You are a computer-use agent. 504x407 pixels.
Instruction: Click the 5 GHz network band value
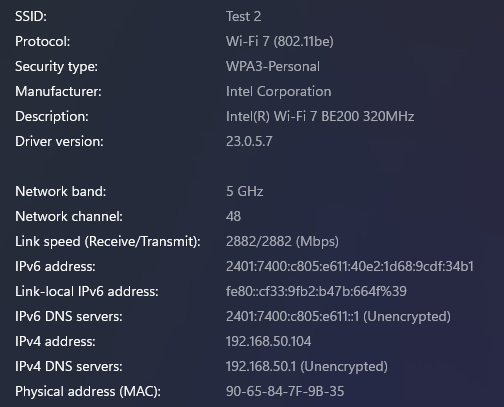pos(245,191)
